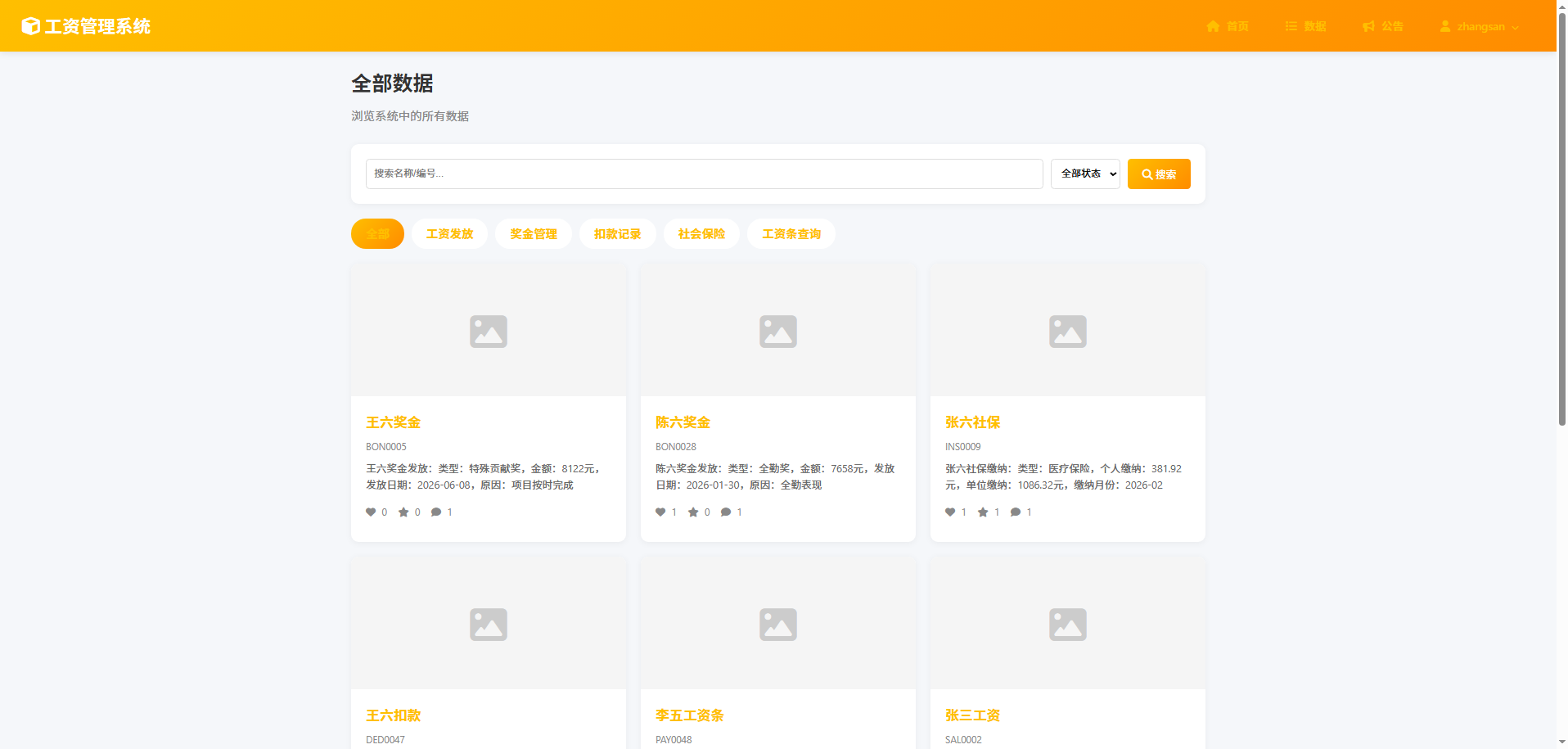Click the 王六奖金发放 description text
Screen dimensions: 1568x749
point(484,476)
